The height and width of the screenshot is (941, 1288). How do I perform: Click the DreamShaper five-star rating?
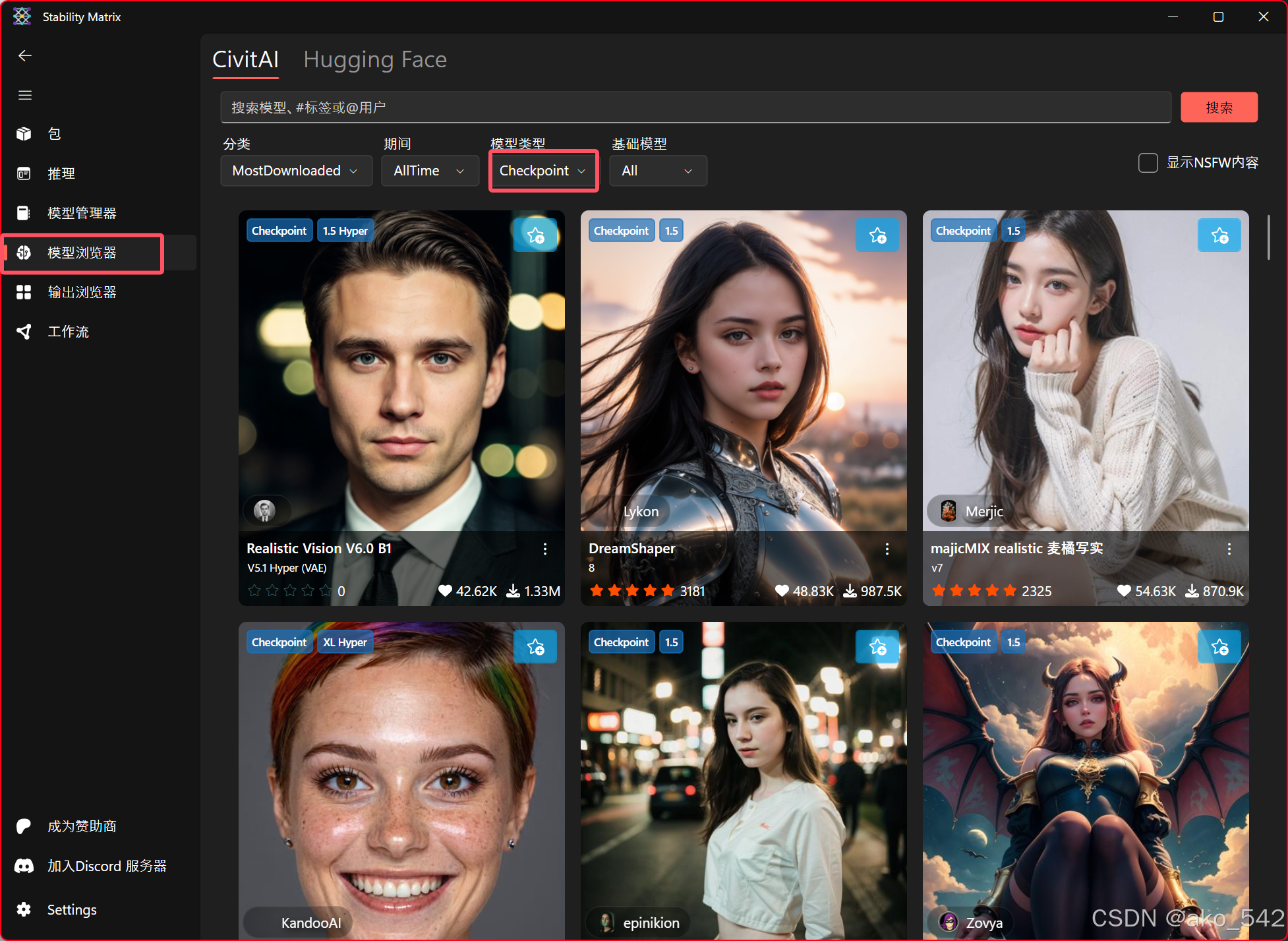[632, 591]
